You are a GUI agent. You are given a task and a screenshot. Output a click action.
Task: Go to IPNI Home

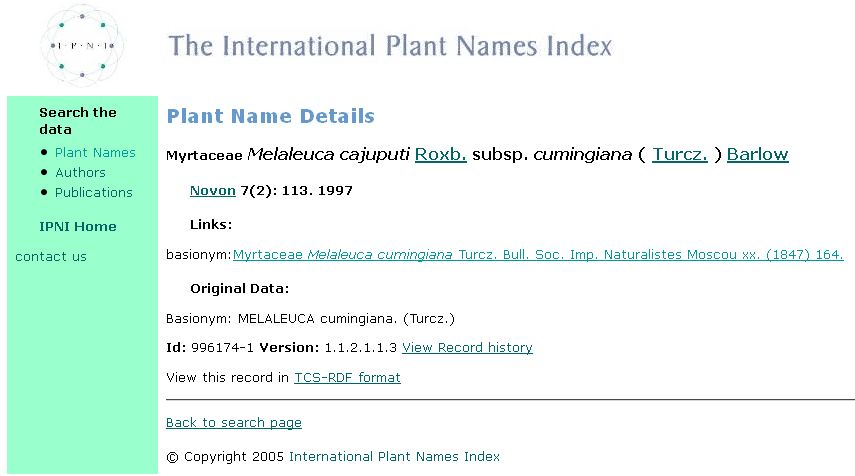pos(78,226)
